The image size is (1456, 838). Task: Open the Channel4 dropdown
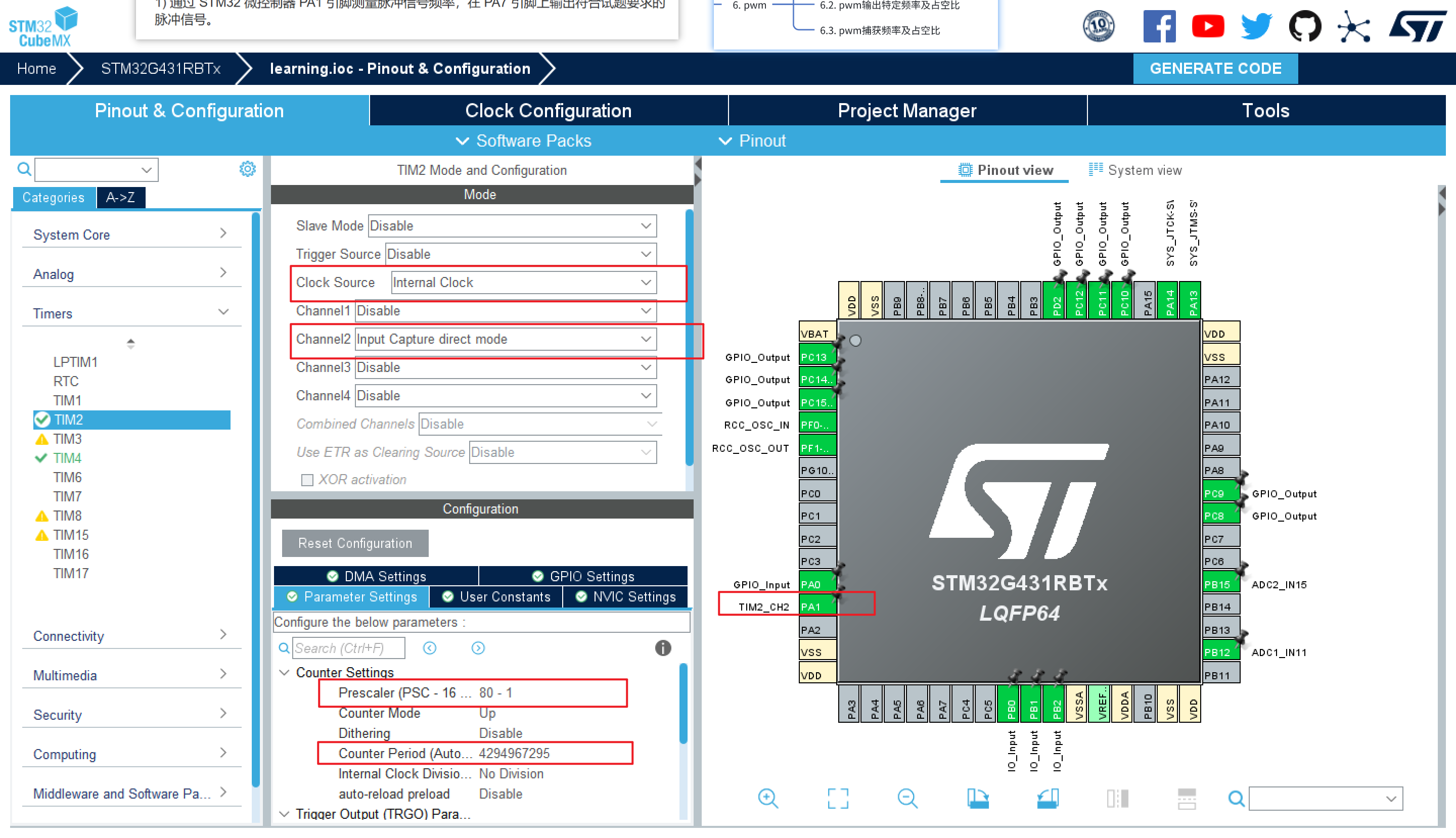(506, 395)
